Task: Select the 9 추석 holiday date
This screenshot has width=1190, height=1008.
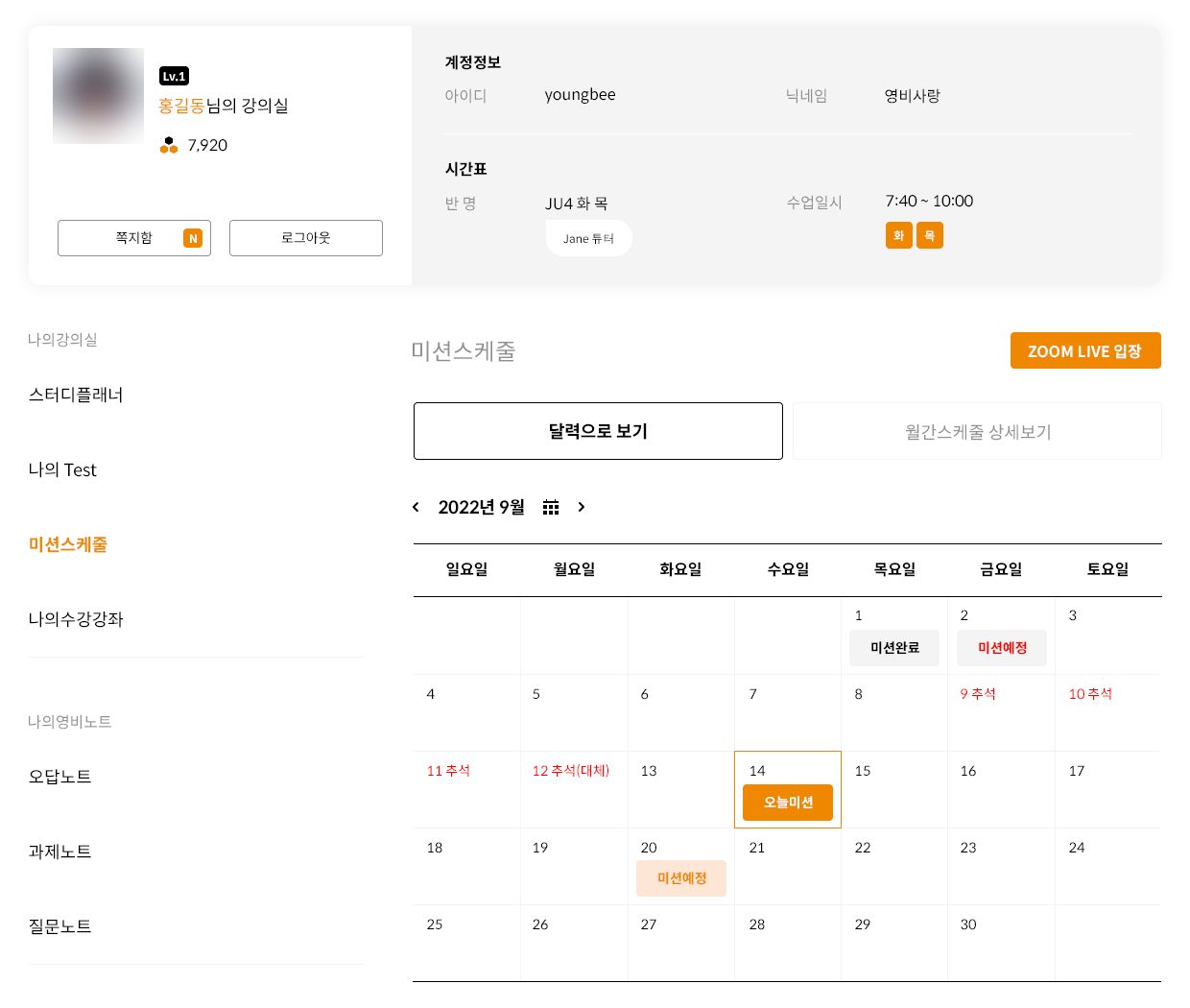Action: click(978, 694)
